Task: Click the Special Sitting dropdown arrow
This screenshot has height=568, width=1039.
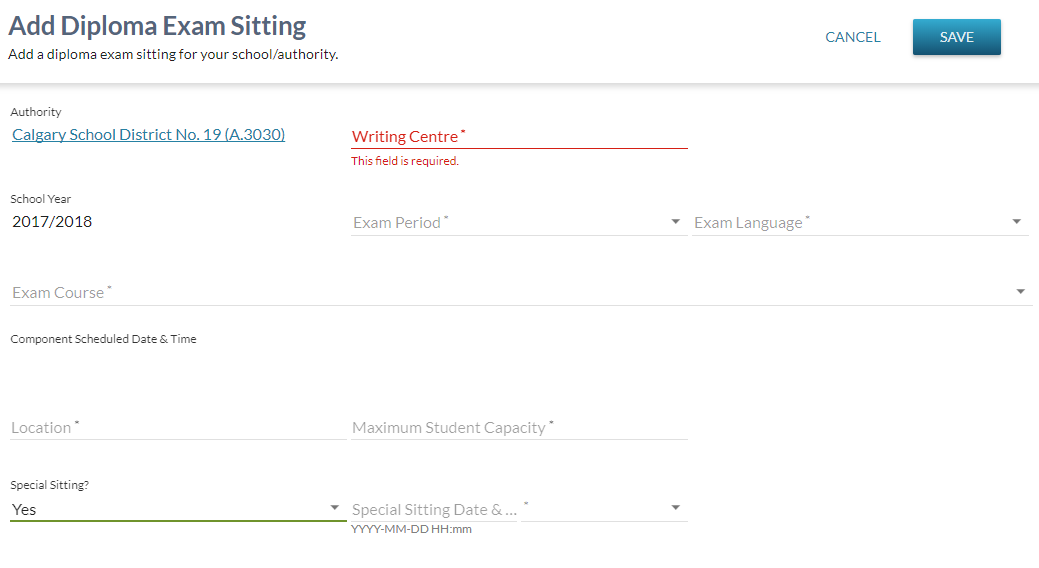Action: [335, 509]
